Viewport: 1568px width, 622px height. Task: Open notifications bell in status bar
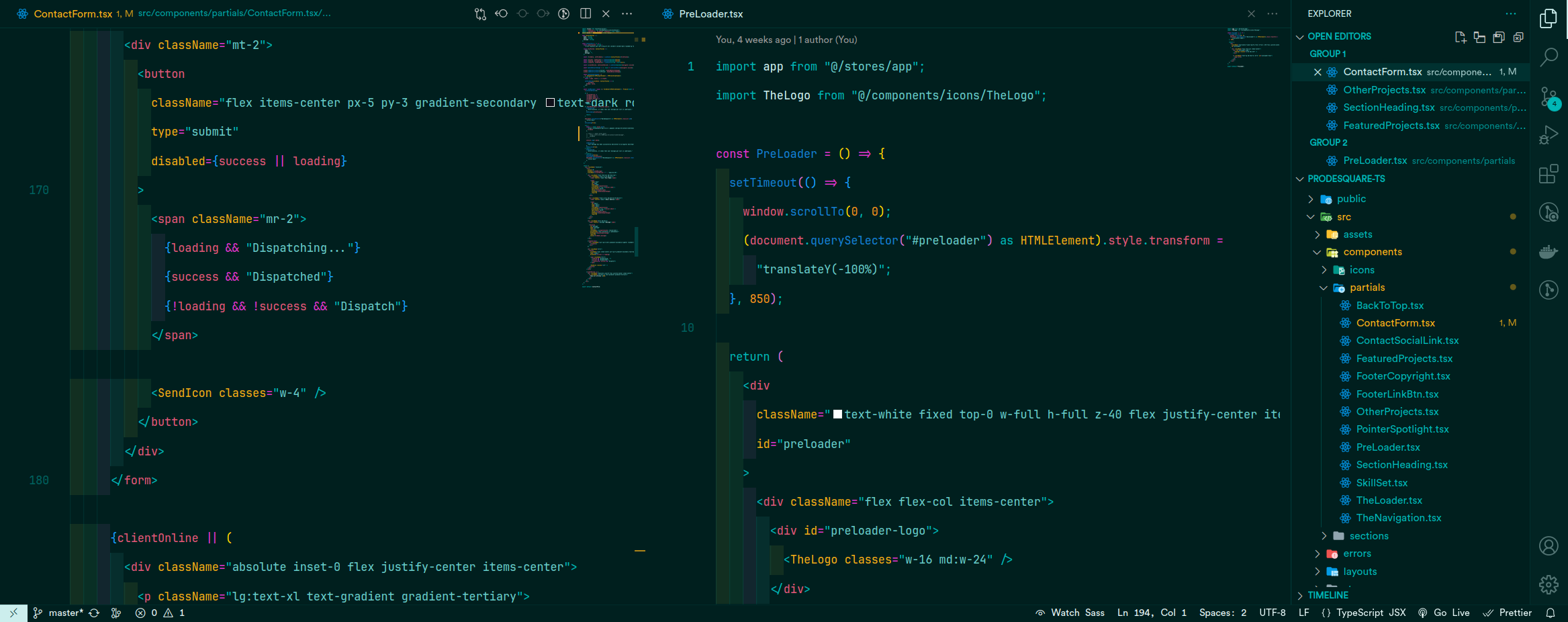[1551, 613]
